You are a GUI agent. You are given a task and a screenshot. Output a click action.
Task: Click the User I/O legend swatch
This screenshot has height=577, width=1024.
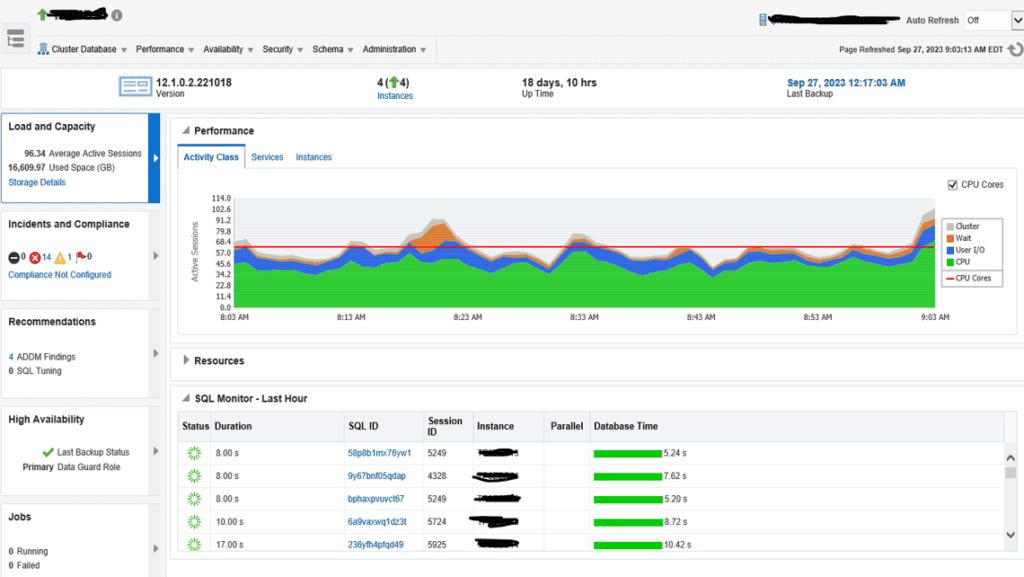pos(950,250)
